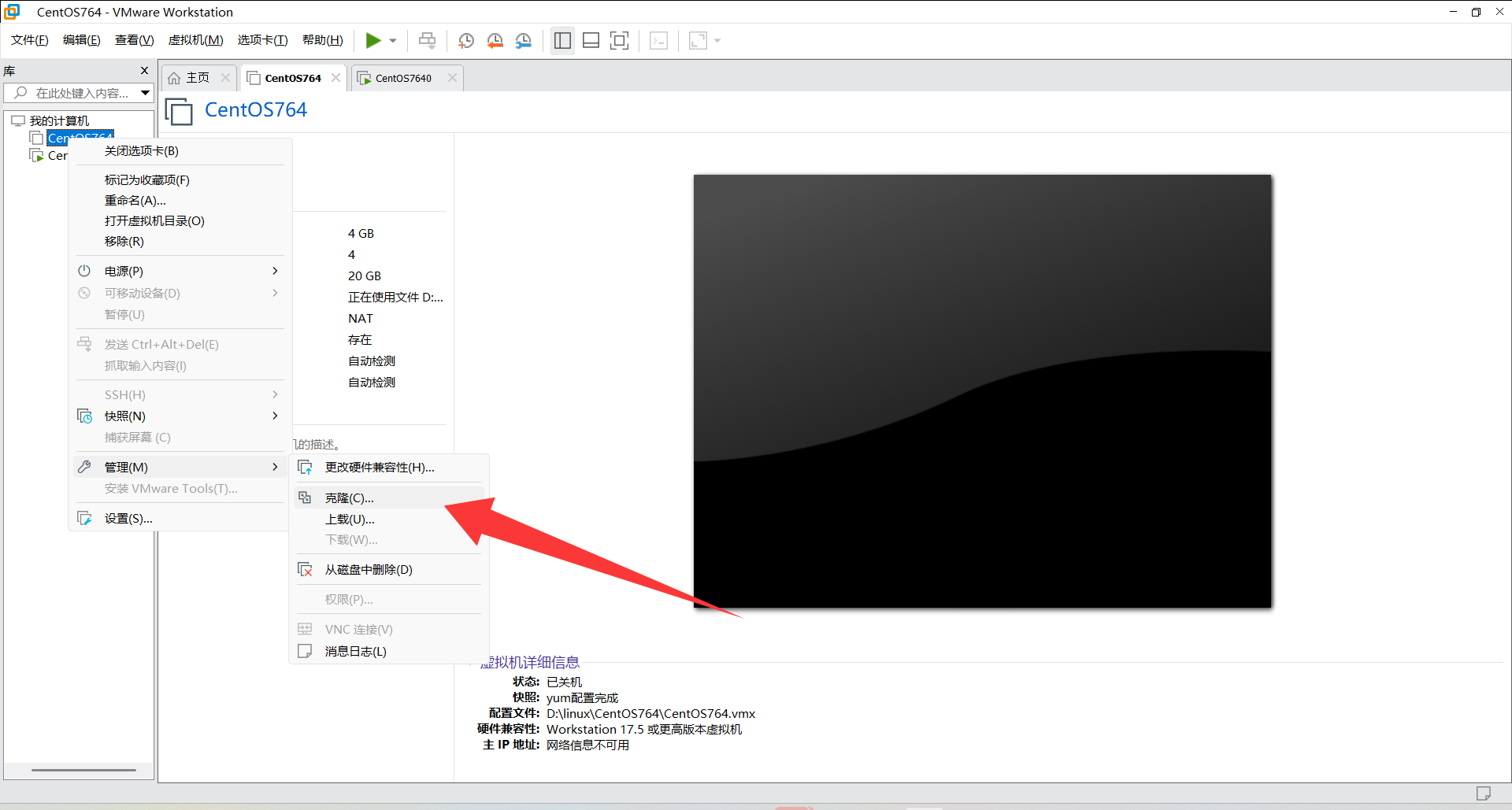Choose 重命名(A)... from context menu

point(135,201)
